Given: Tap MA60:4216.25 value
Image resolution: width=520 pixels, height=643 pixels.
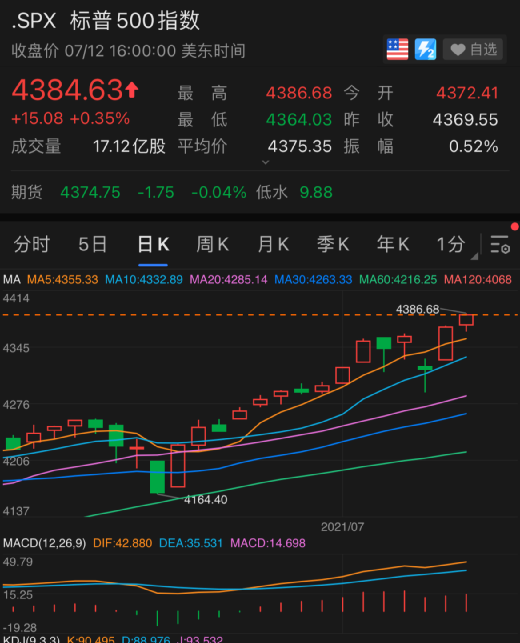Looking at the screenshot, I should coord(398,280).
